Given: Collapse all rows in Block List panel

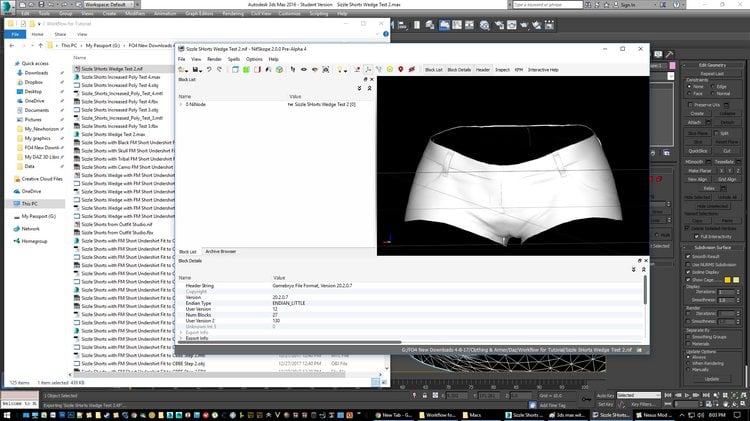Looking at the screenshot, I should pos(369,89).
